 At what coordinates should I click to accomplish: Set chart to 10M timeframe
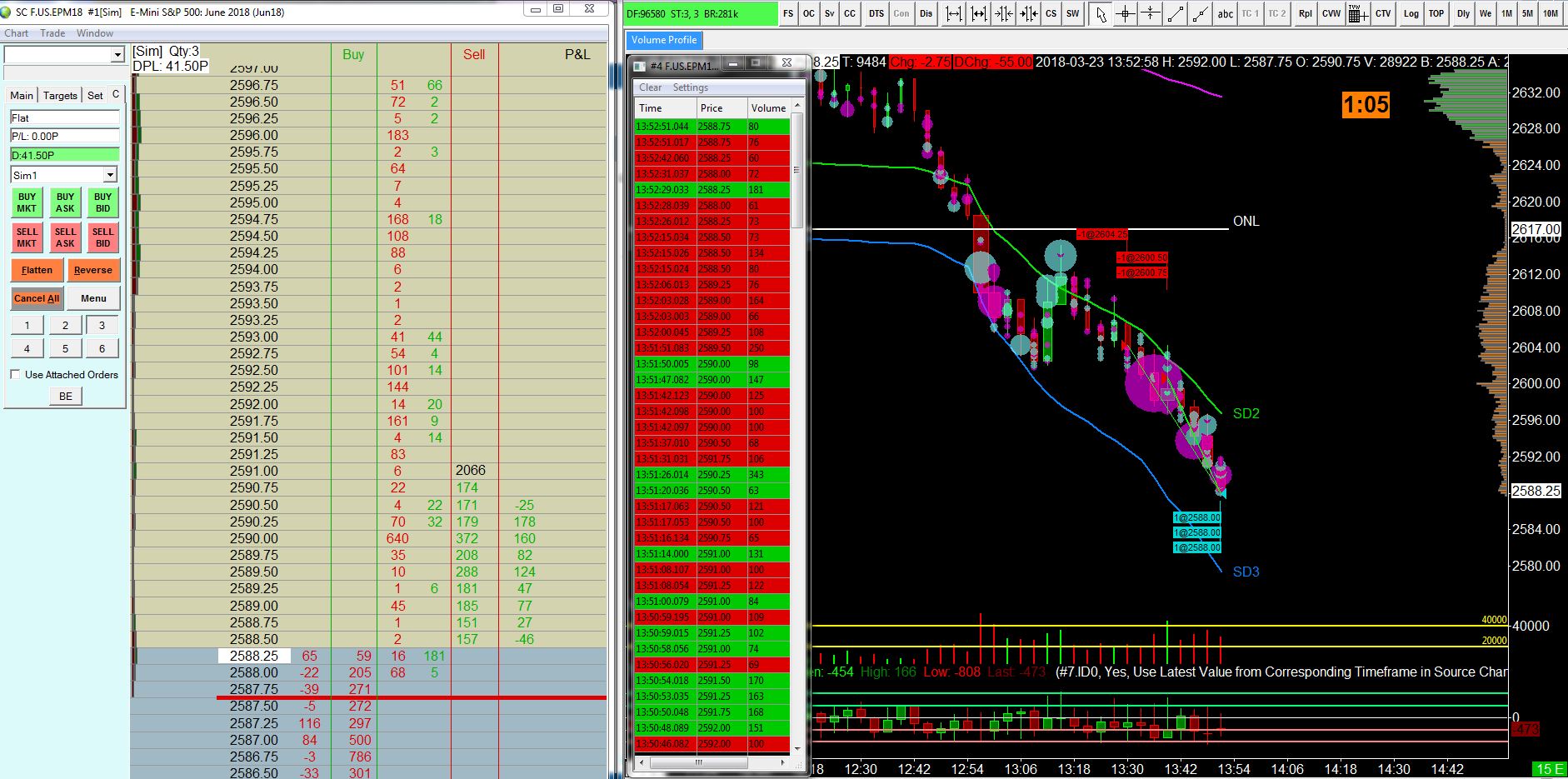pyautogui.click(x=1551, y=13)
